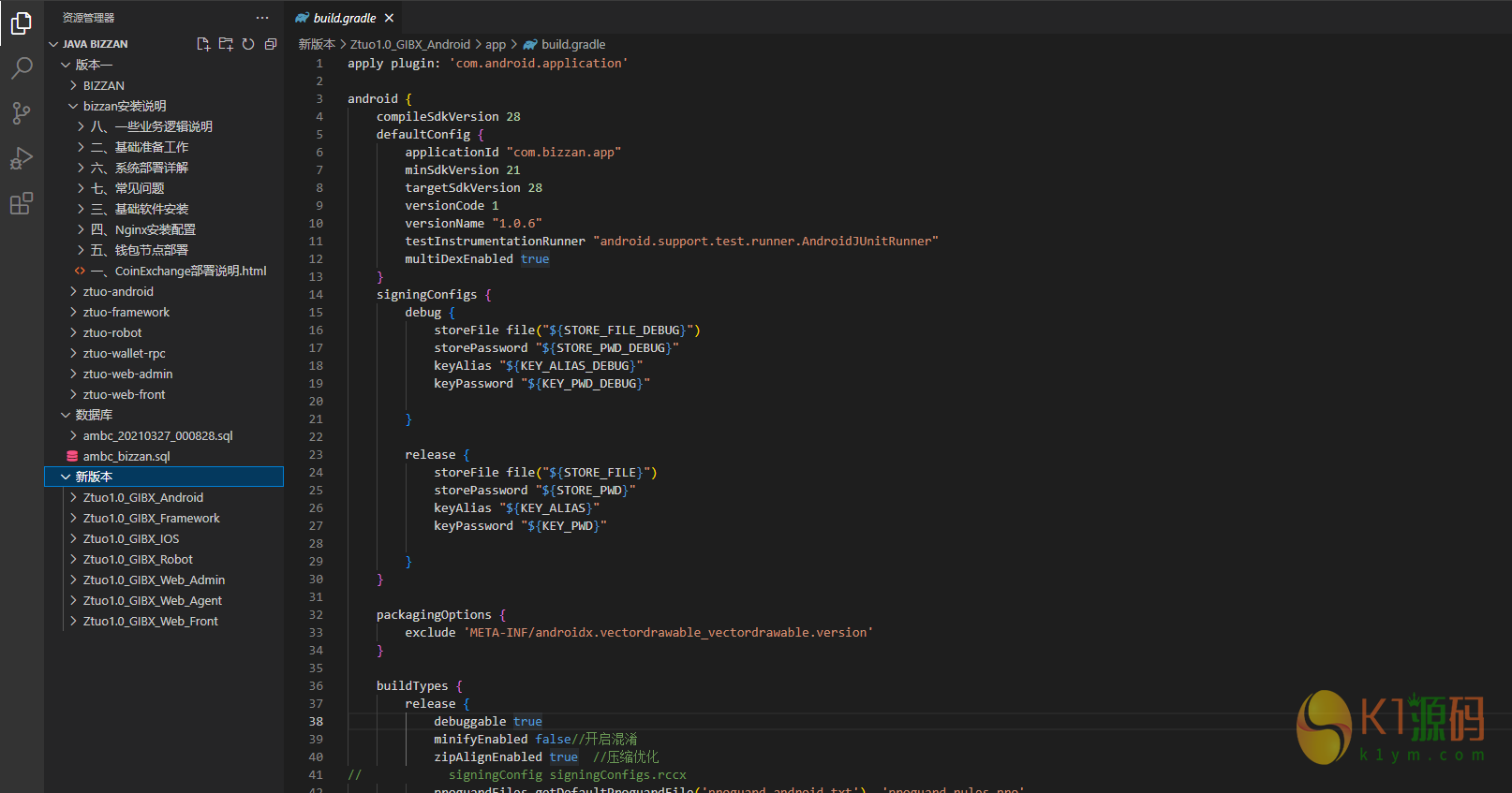Viewport: 1512px width, 793px height.
Task: Collapse the 新版本 folder
Action: coord(94,477)
